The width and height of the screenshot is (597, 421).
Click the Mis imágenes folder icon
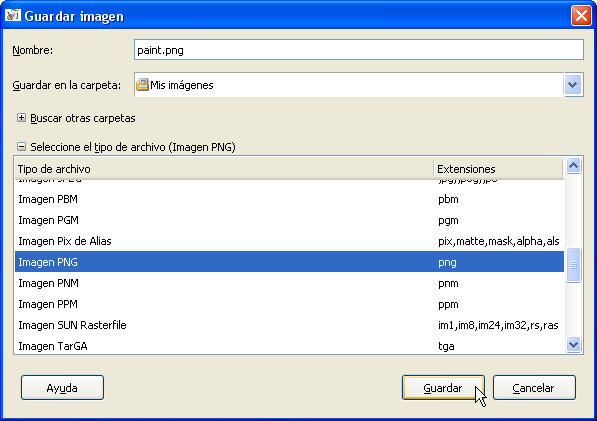point(142,85)
